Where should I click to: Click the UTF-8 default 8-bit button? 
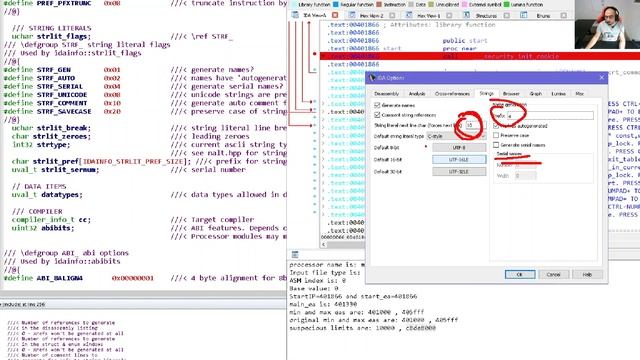[459, 147]
